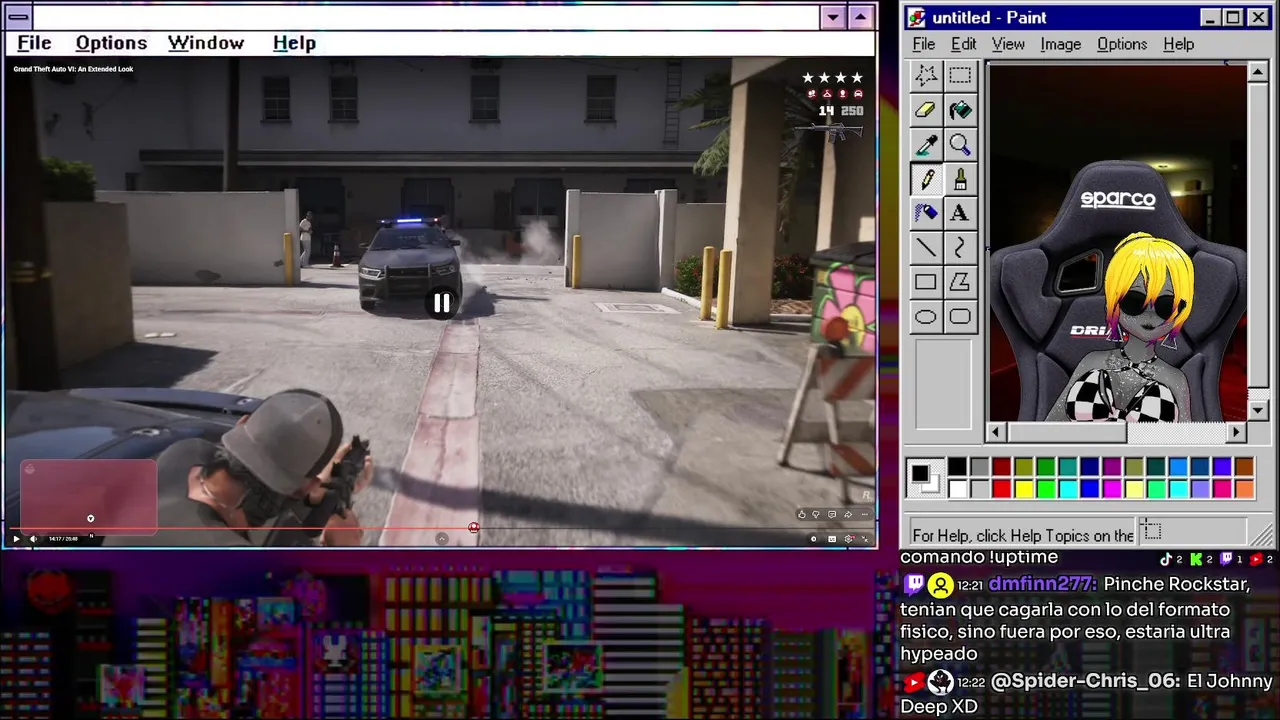
Task: Share the video using the arrow icon
Action: pyautogui.click(x=848, y=515)
